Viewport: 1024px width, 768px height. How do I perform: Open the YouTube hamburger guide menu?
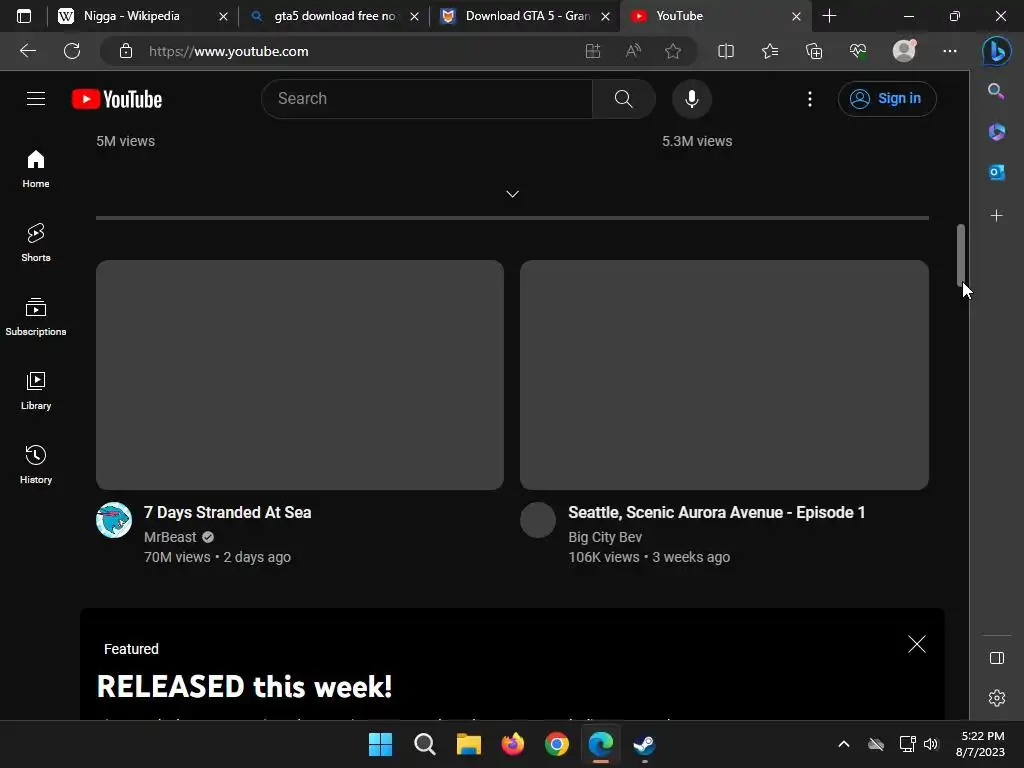coord(36,99)
